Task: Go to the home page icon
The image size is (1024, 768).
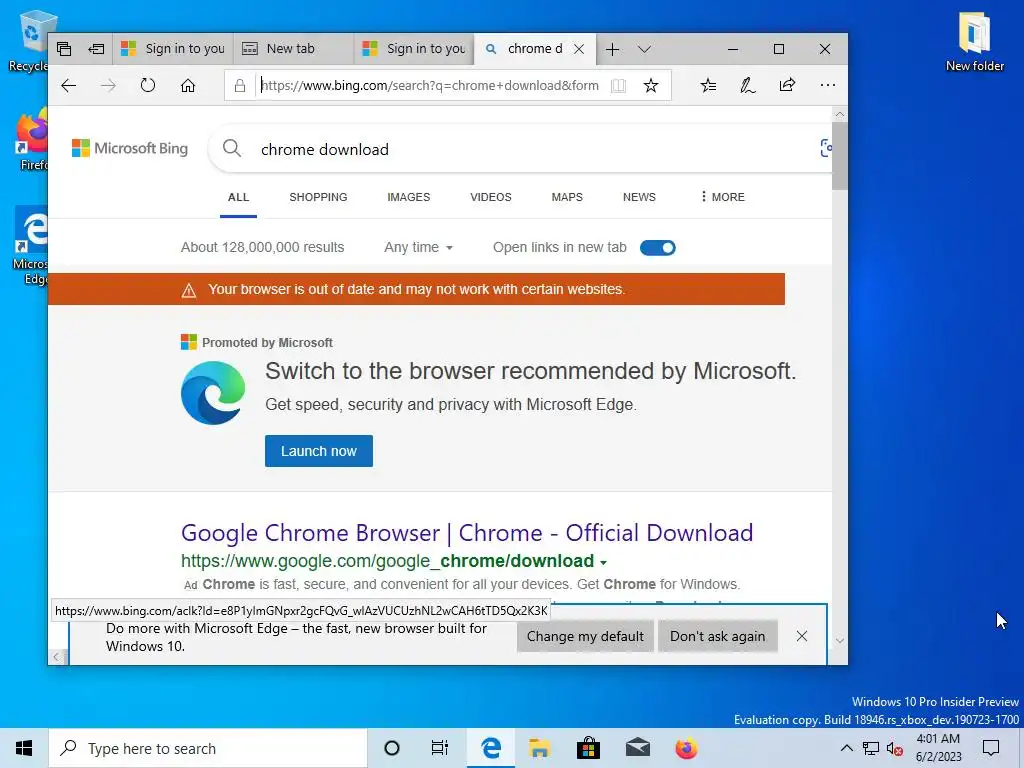Action: coord(188,86)
